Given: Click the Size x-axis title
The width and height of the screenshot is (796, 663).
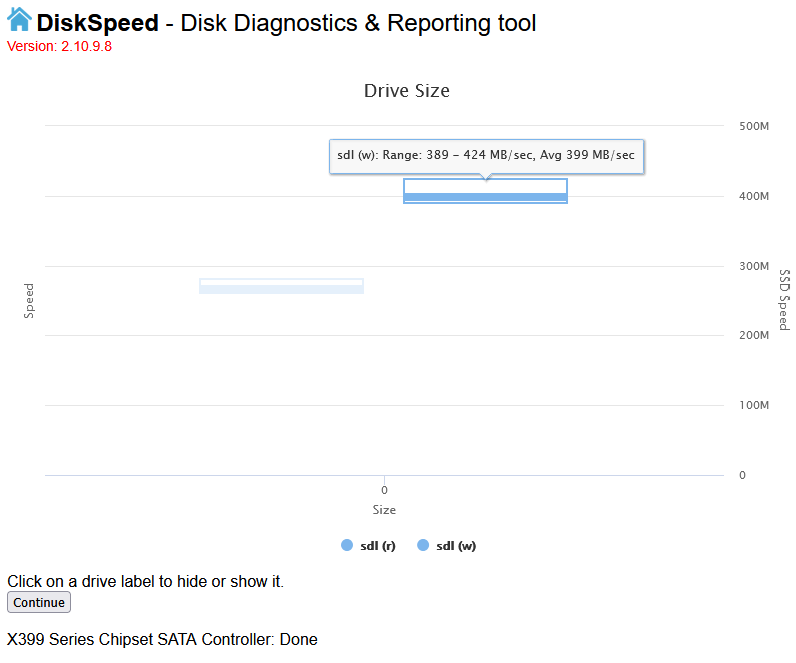Looking at the screenshot, I should [384, 510].
